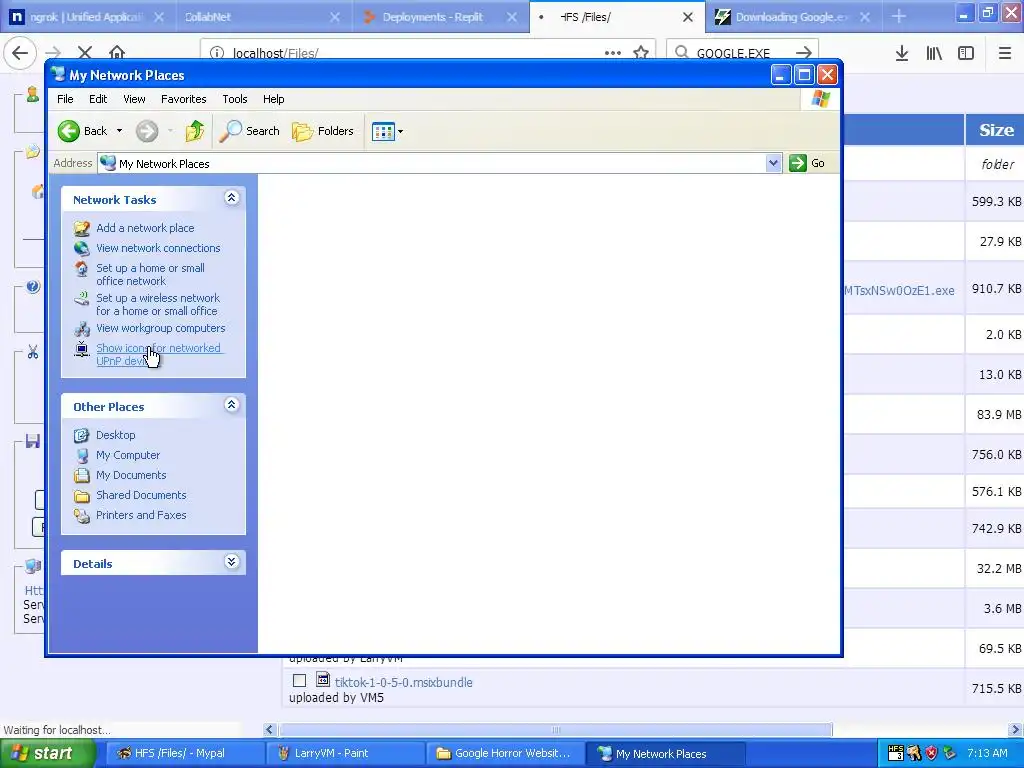The image size is (1024, 768).
Task: Open the browser Library icon
Action: pos(934,53)
